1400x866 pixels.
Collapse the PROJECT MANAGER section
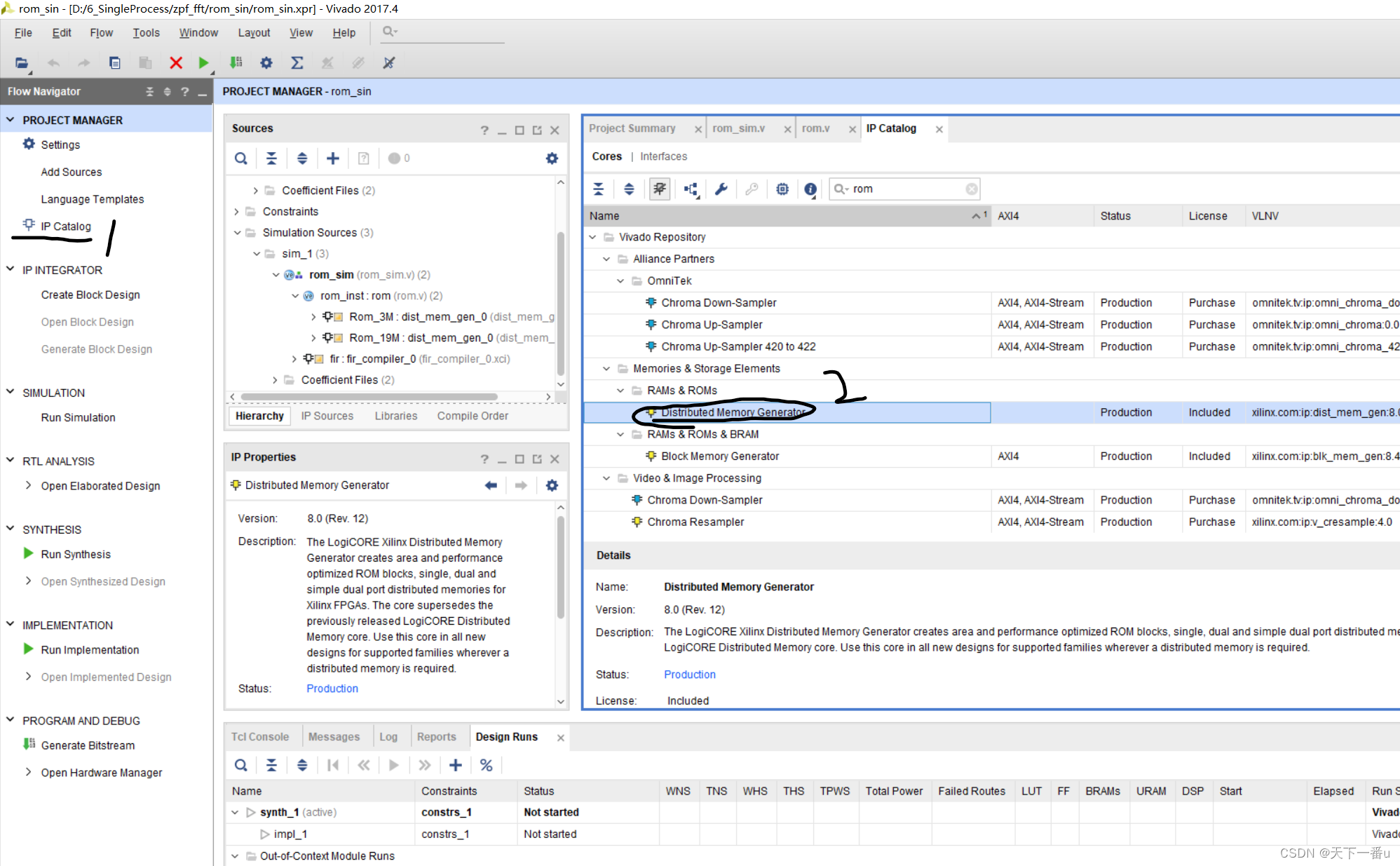11,120
